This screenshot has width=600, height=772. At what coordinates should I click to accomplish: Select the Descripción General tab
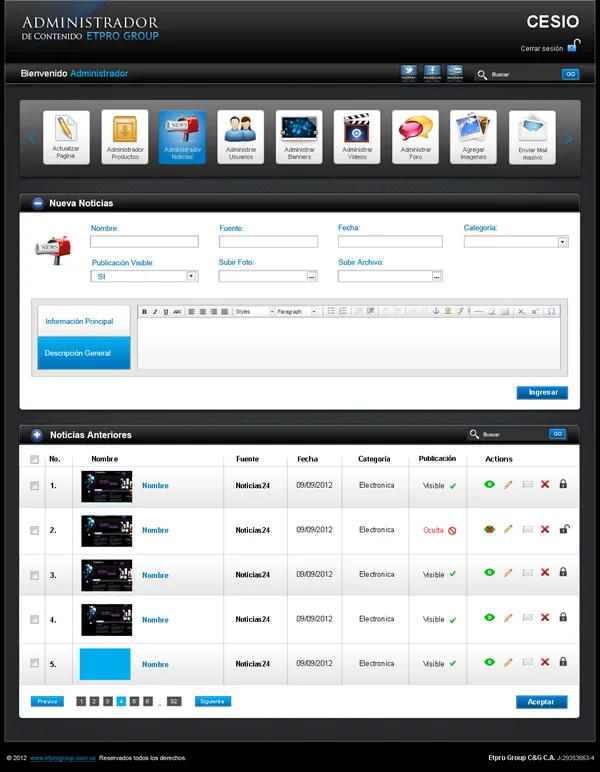tap(84, 353)
